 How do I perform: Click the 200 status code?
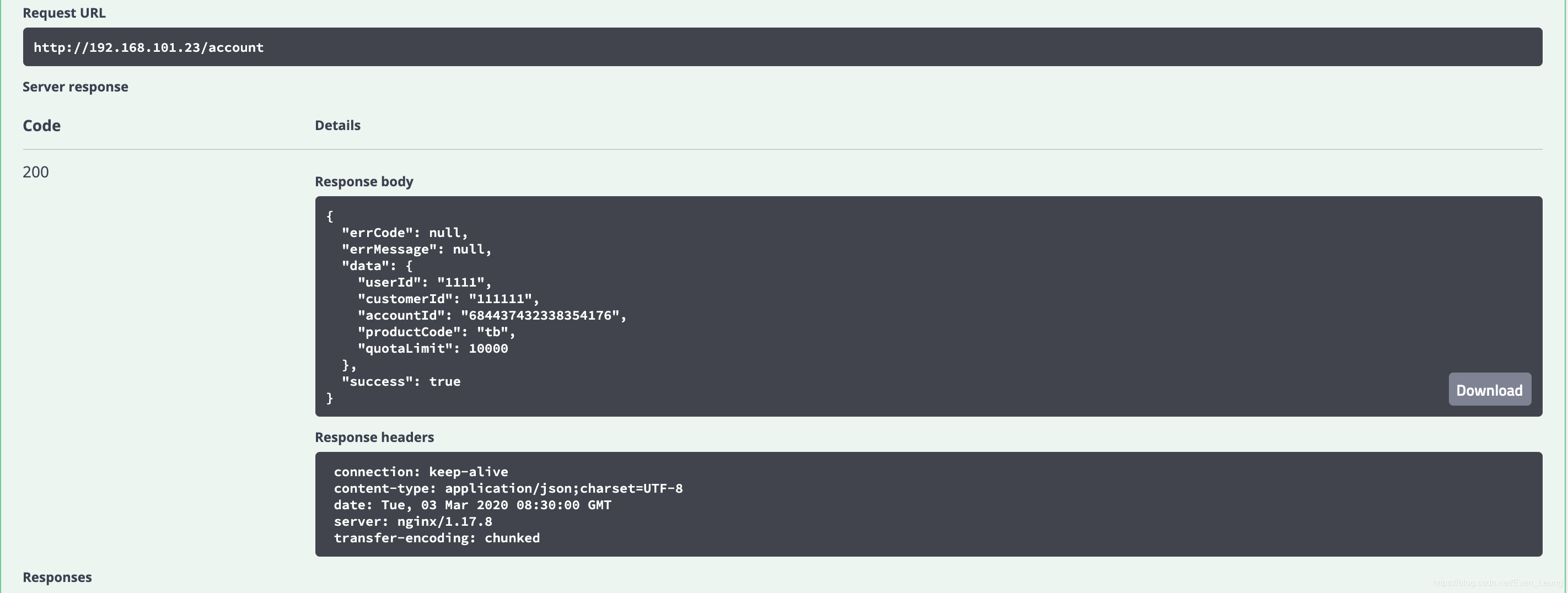tap(35, 172)
